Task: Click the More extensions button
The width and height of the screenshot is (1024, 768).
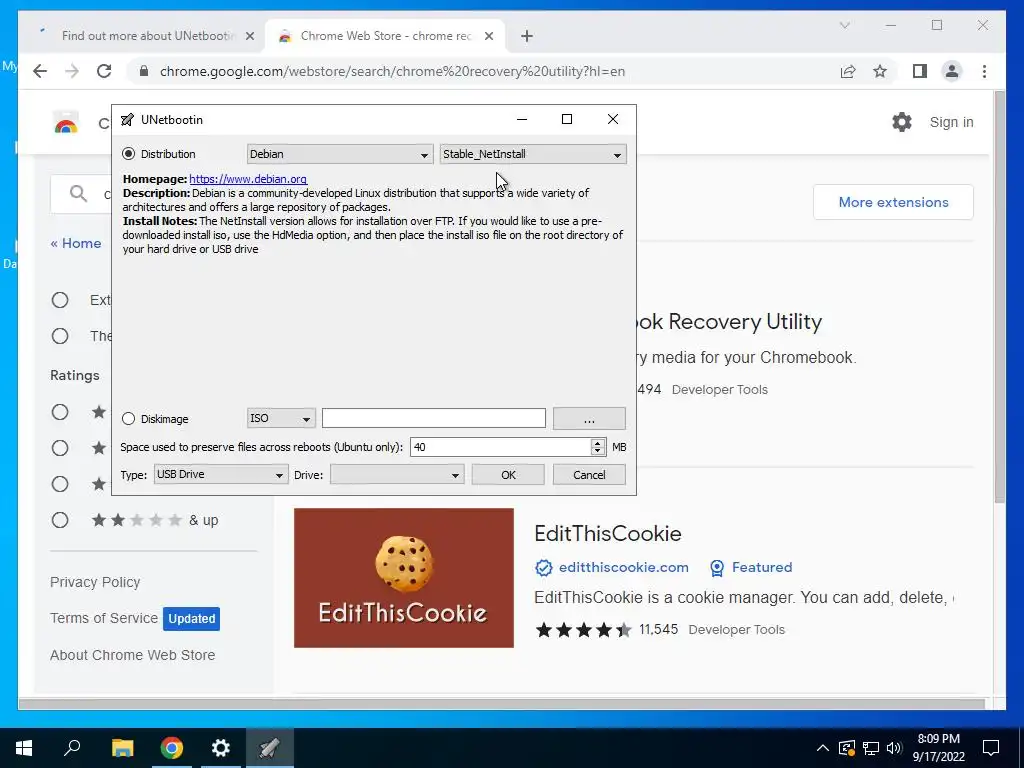Action: point(893,202)
